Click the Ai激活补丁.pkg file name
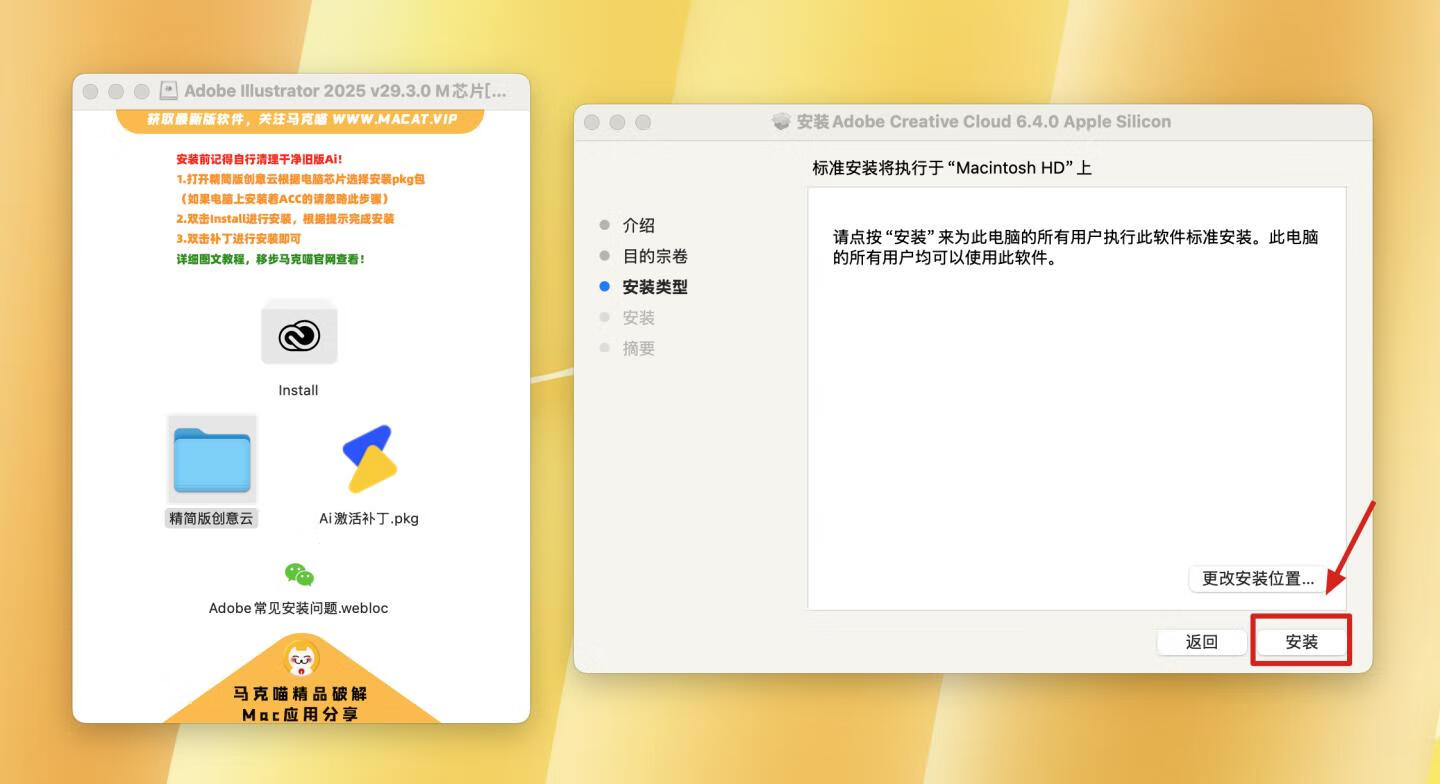The height and width of the screenshot is (784, 1440). click(369, 518)
